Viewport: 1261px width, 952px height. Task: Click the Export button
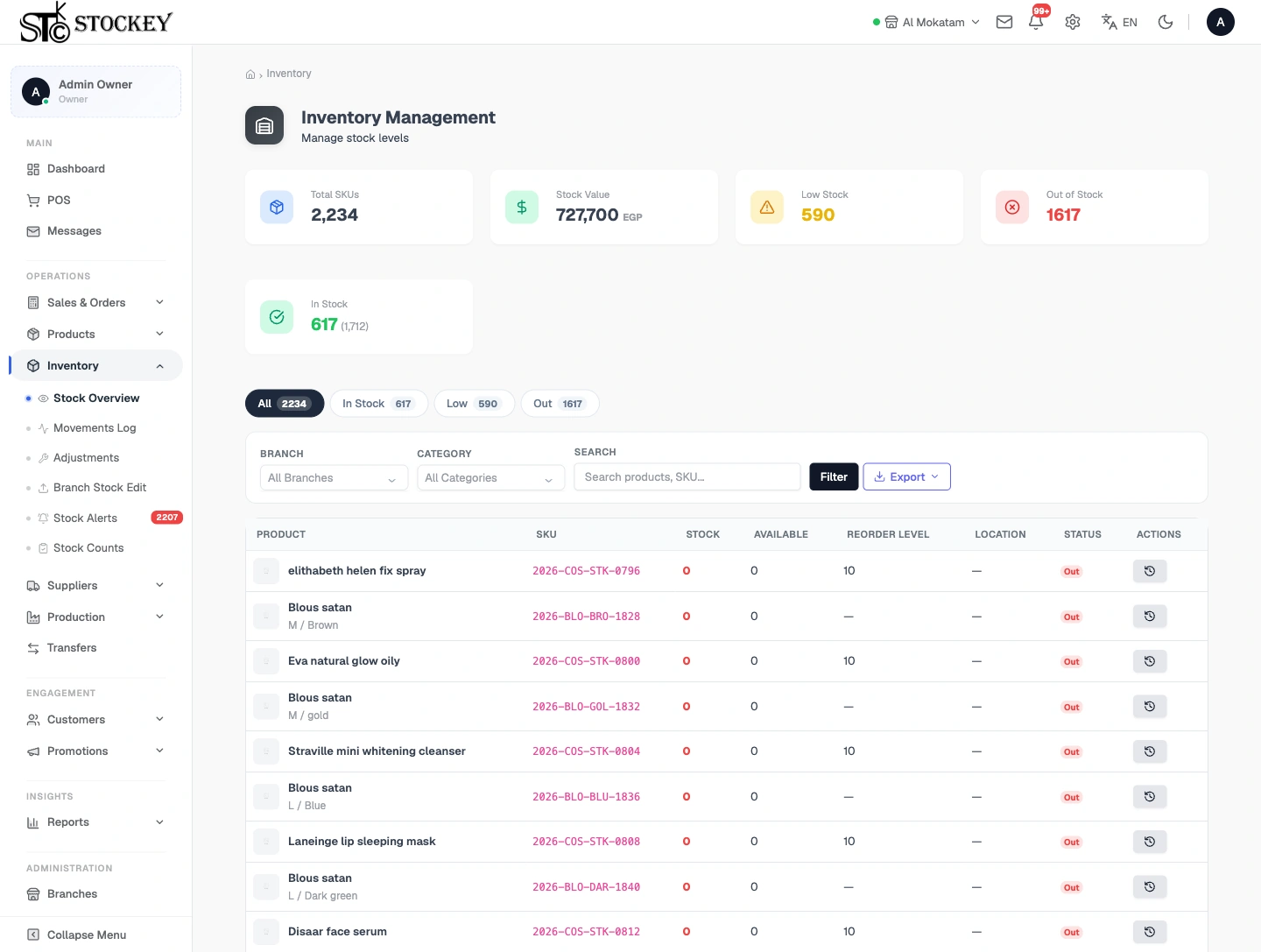(x=906, y=476)
